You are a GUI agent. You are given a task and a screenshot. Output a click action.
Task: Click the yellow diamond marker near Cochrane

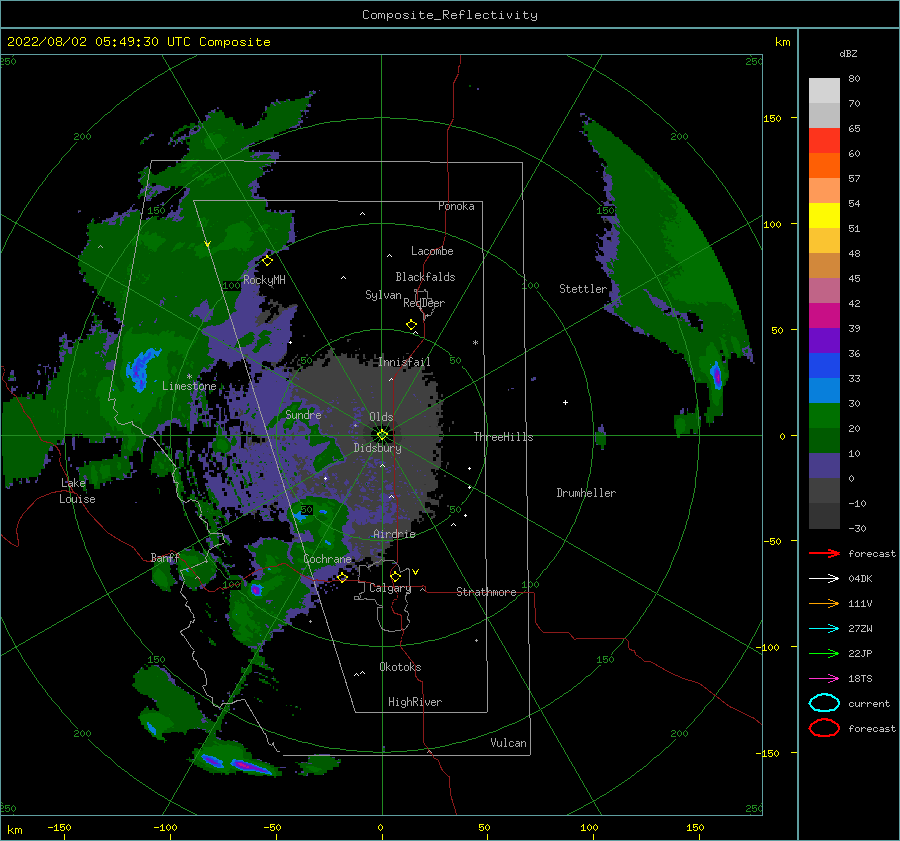343,577
